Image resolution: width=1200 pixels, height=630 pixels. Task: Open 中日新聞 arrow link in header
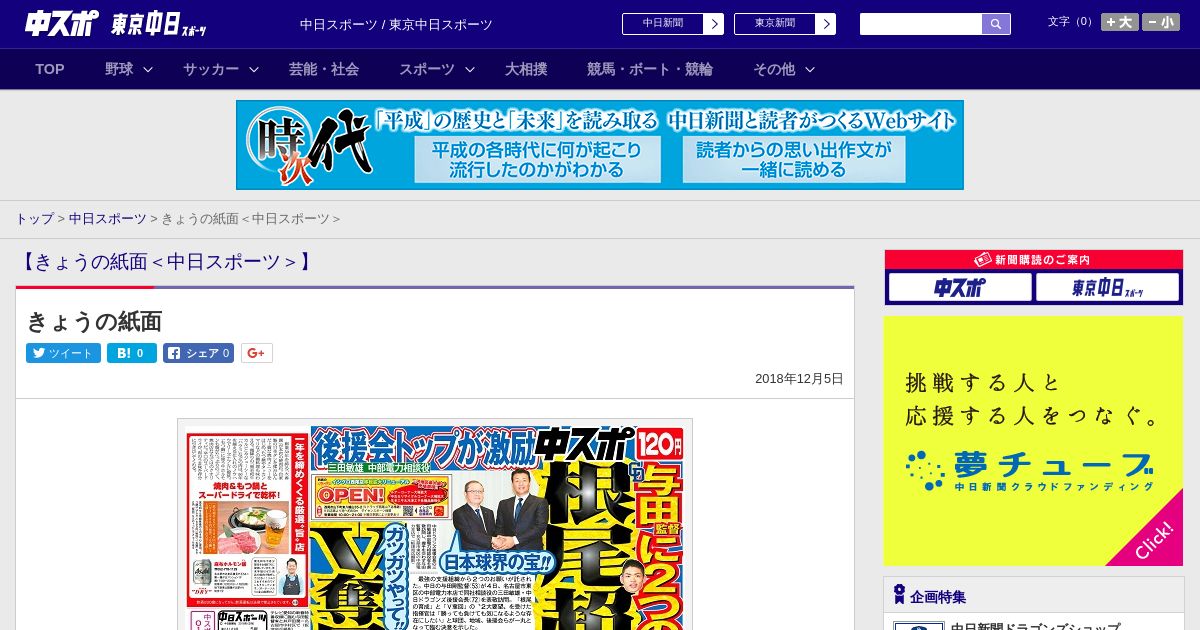point(713,24)
